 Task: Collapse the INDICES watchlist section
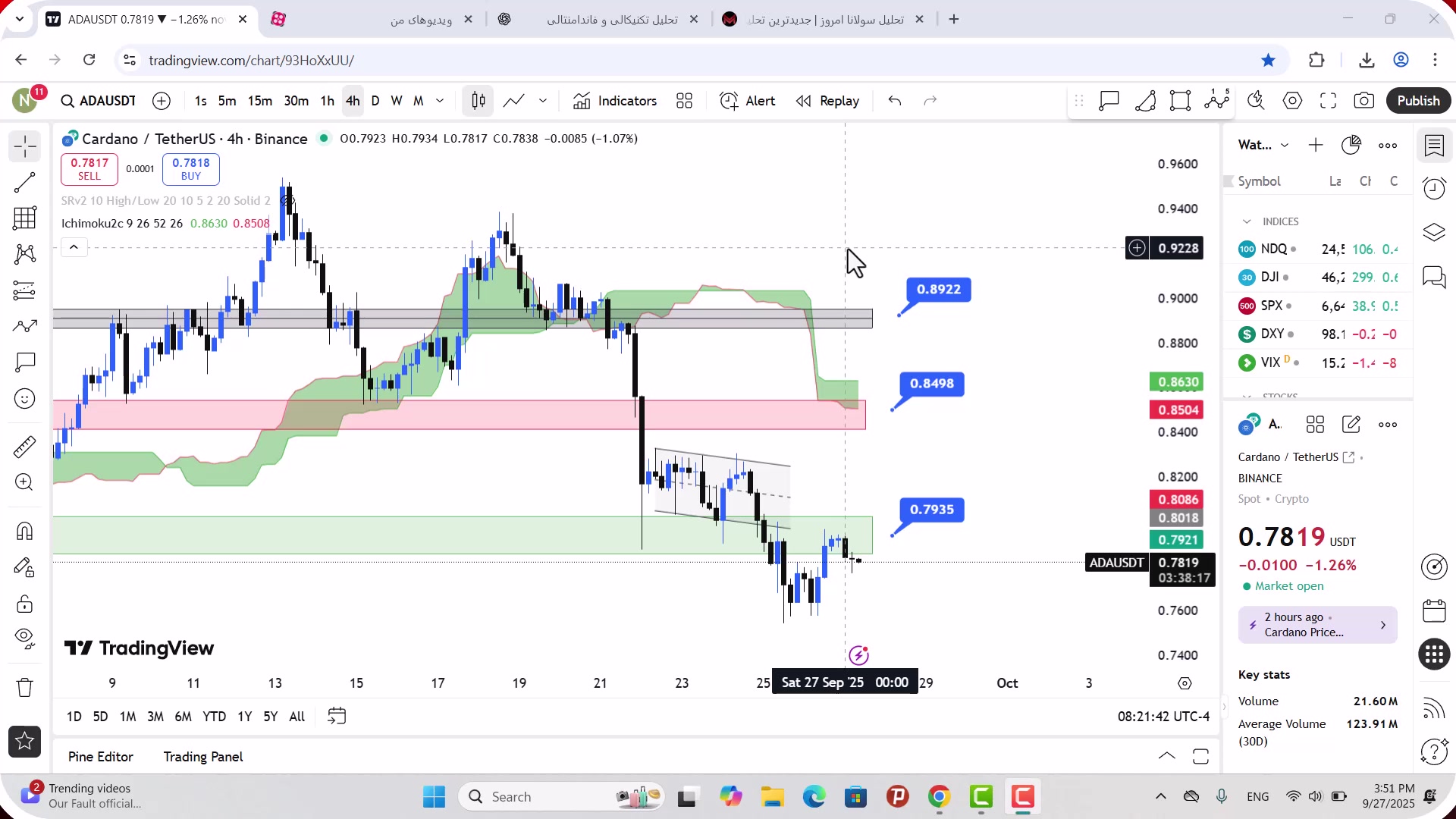click(x=1247, y=221)
